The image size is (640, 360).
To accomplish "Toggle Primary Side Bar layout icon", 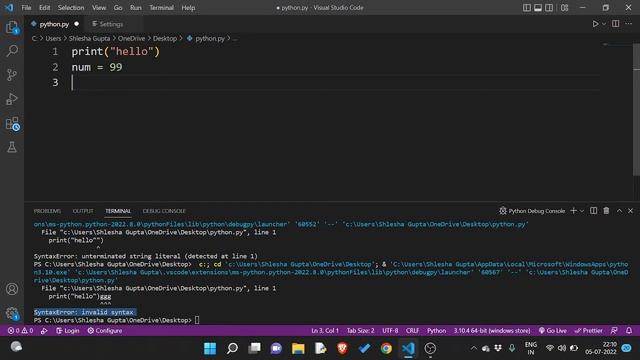I will [x=527, y=8].
